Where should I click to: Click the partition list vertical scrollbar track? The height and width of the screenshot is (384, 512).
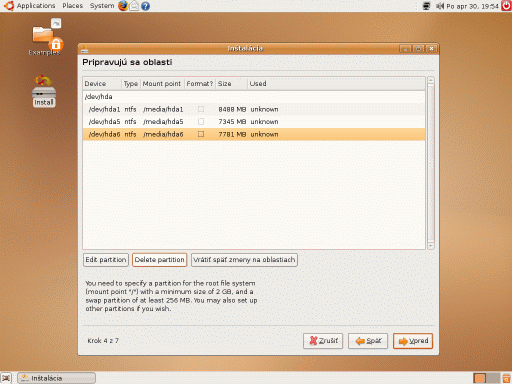coord(431,163)
